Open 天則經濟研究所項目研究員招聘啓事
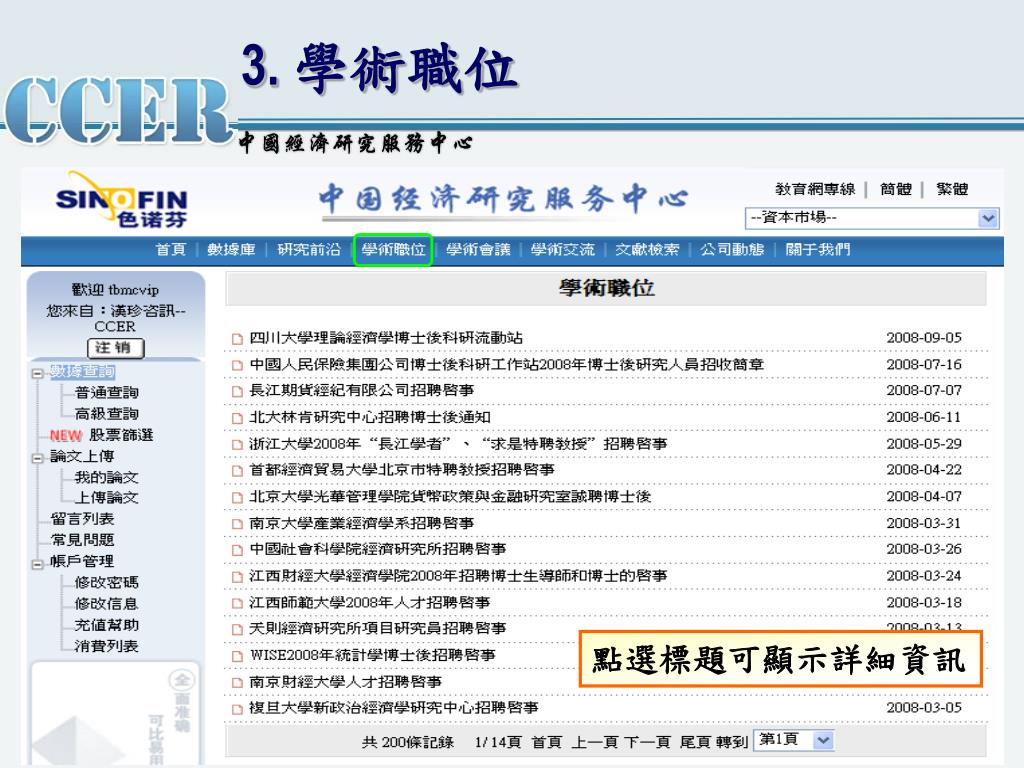Screen dimensions: 1024x768 tap(377, 628)
